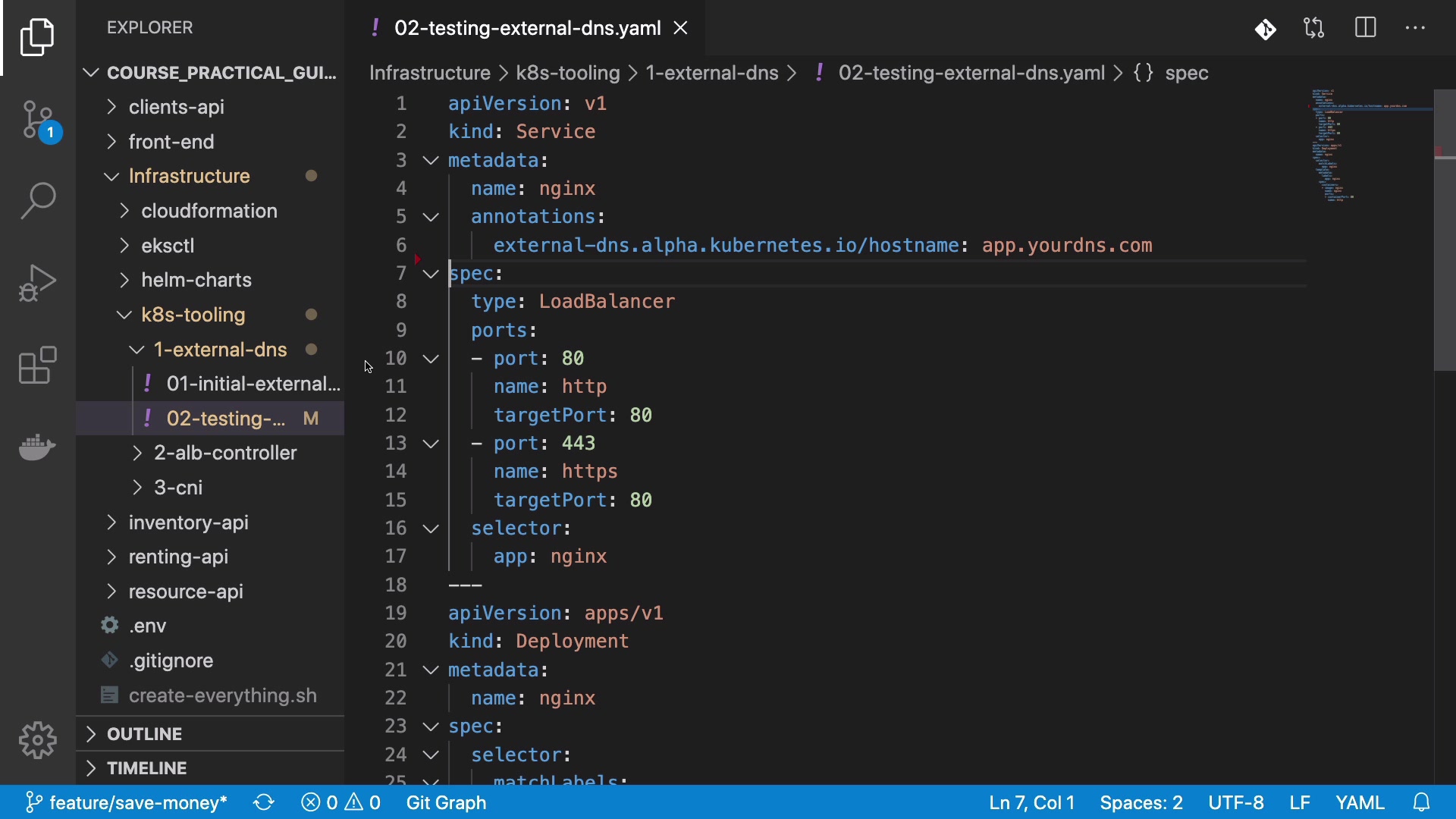Change YAML language mode in status bar

coord(1360,802)
